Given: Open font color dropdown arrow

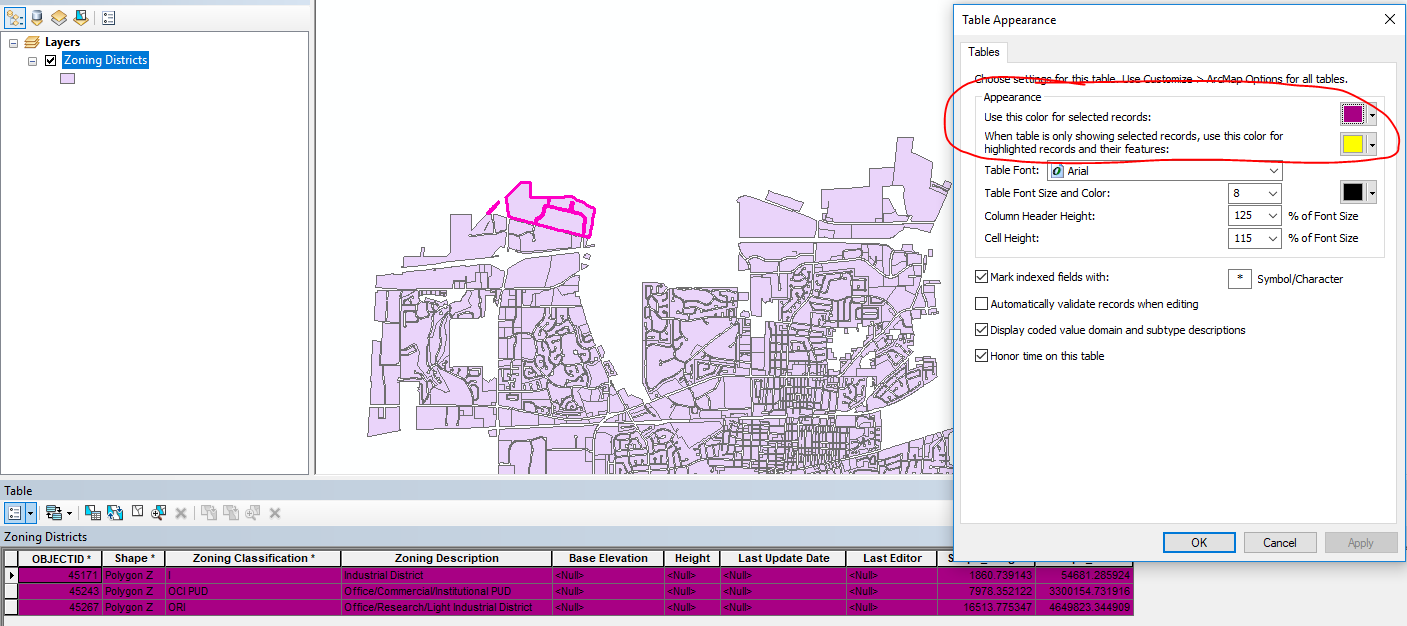Looking at the screenshot, I should coord(1372,193).
